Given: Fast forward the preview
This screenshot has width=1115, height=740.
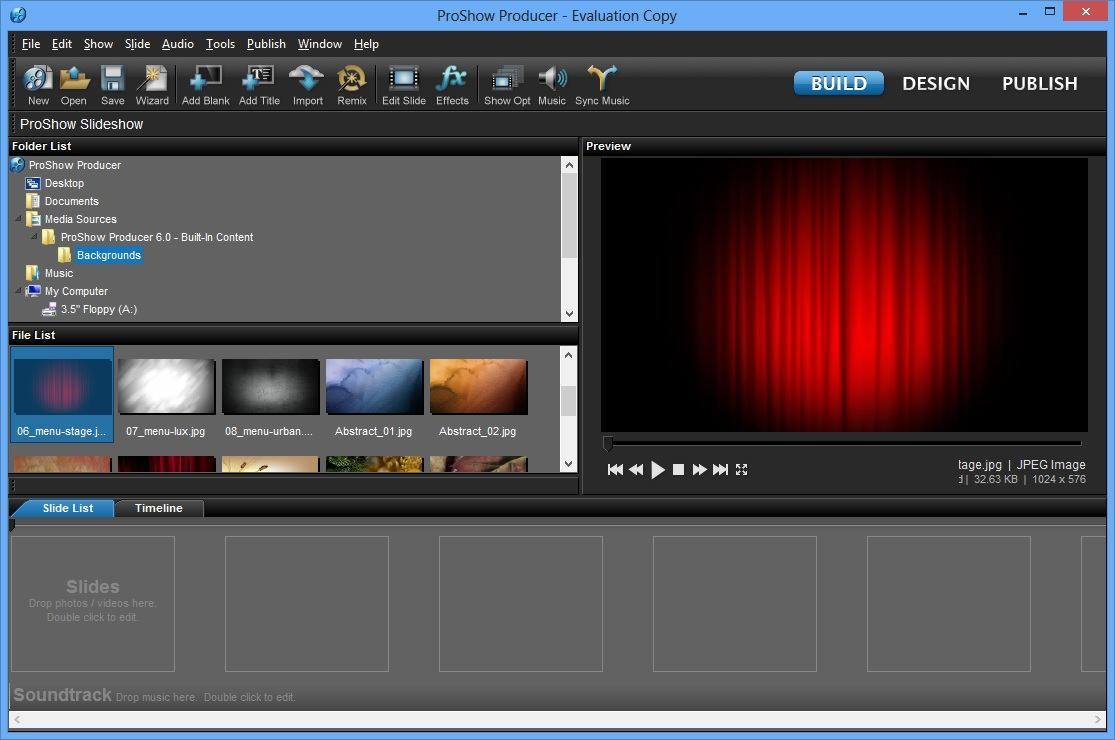Looking at the screenshot, I should click(x=700, y=469).
